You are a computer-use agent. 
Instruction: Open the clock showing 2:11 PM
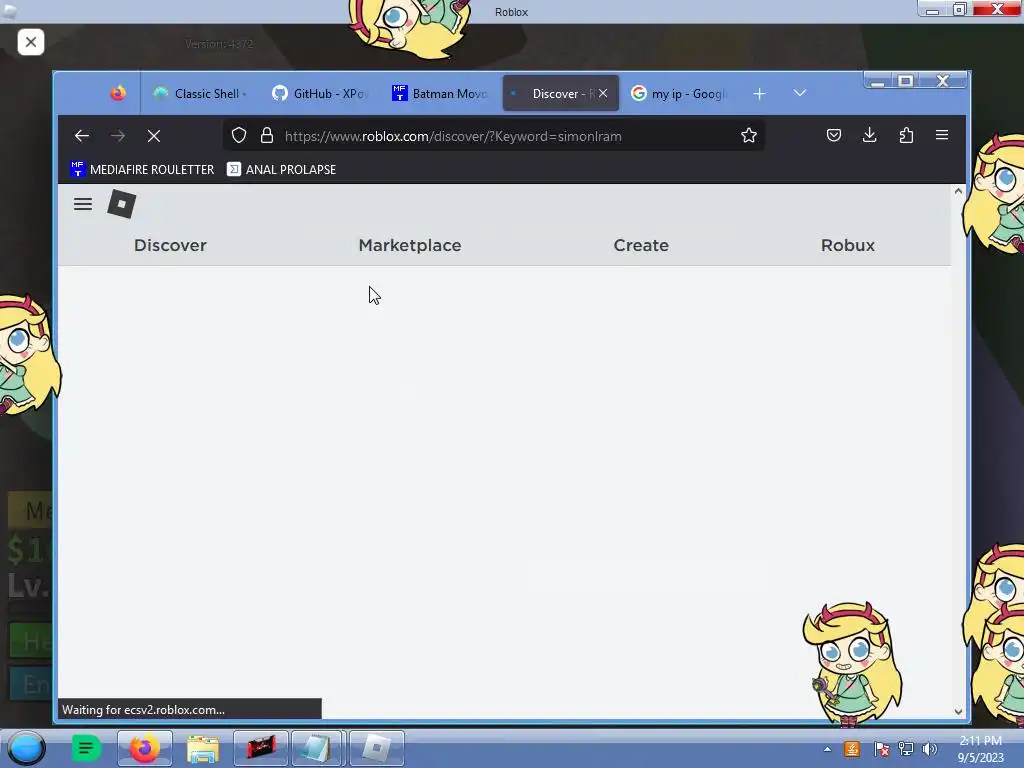click(980, 749)
